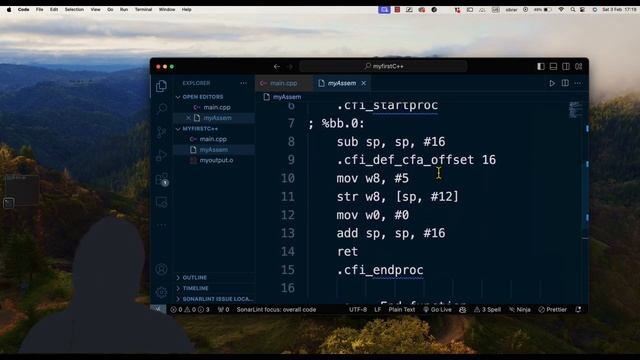Show errors and warnings in status bar

190,310
